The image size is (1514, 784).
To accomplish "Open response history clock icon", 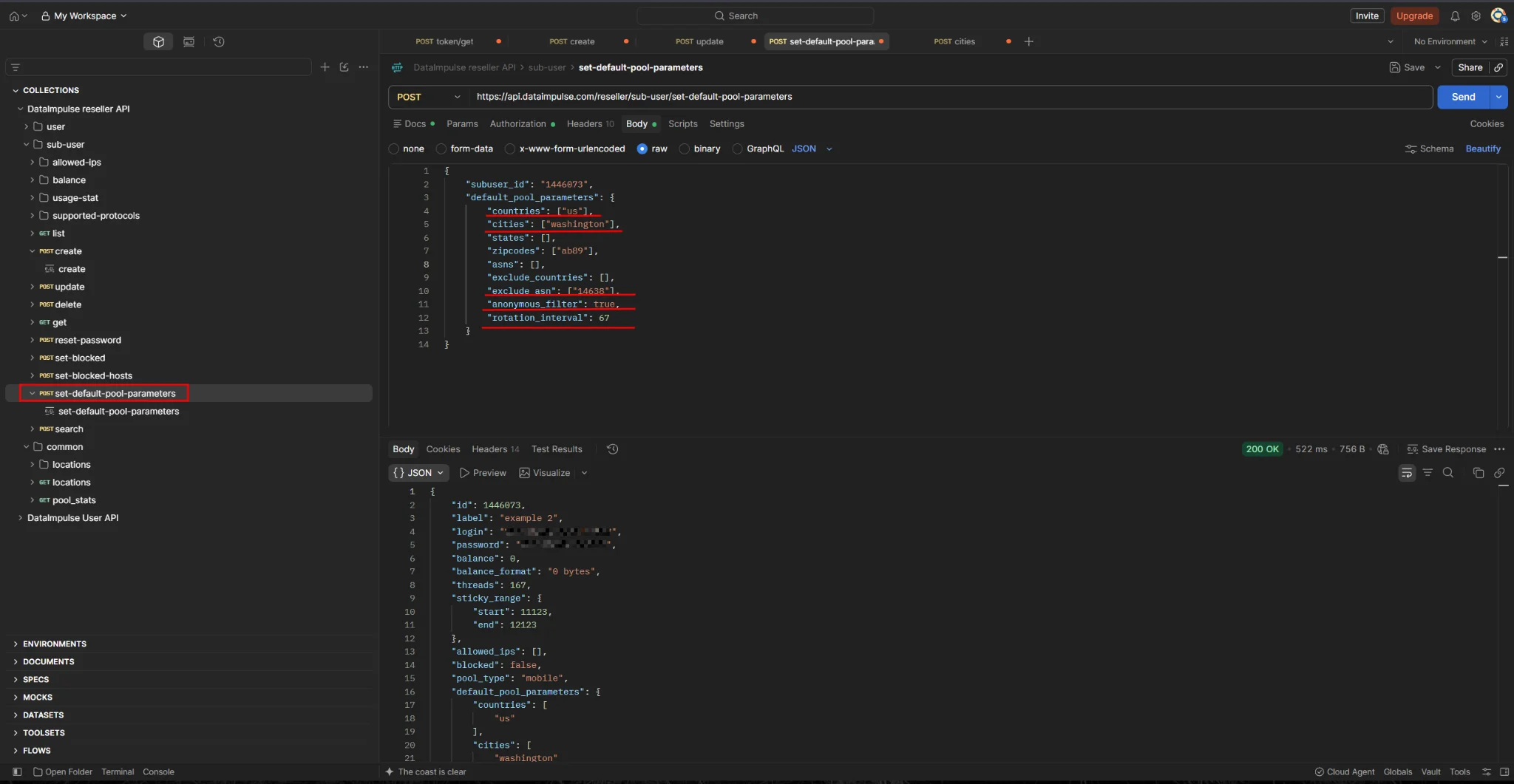I will click(612, 449).
